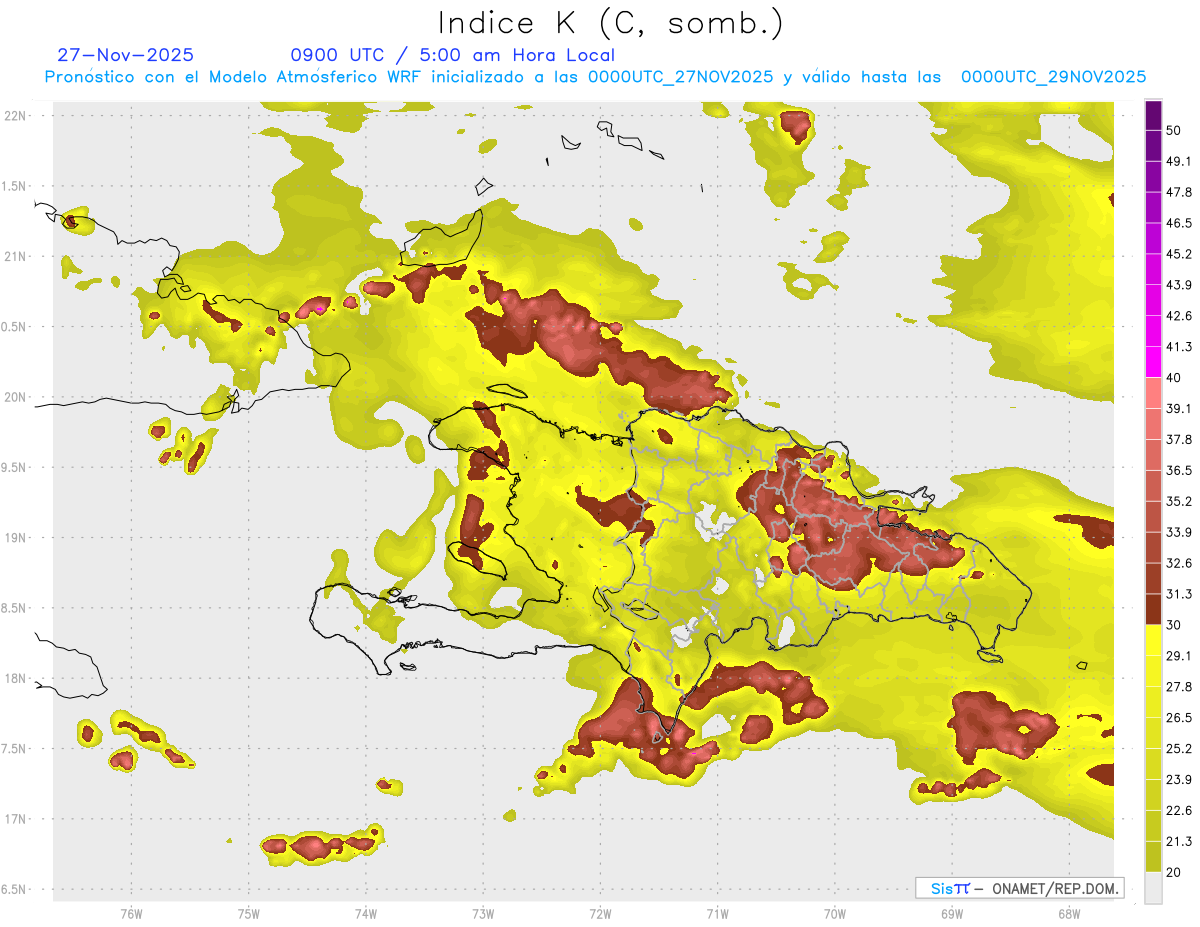Click the latitude axis label "0.5N"
Image resolution: width=1200 pixels, height=927 pixels.
(x=15, y=328)
